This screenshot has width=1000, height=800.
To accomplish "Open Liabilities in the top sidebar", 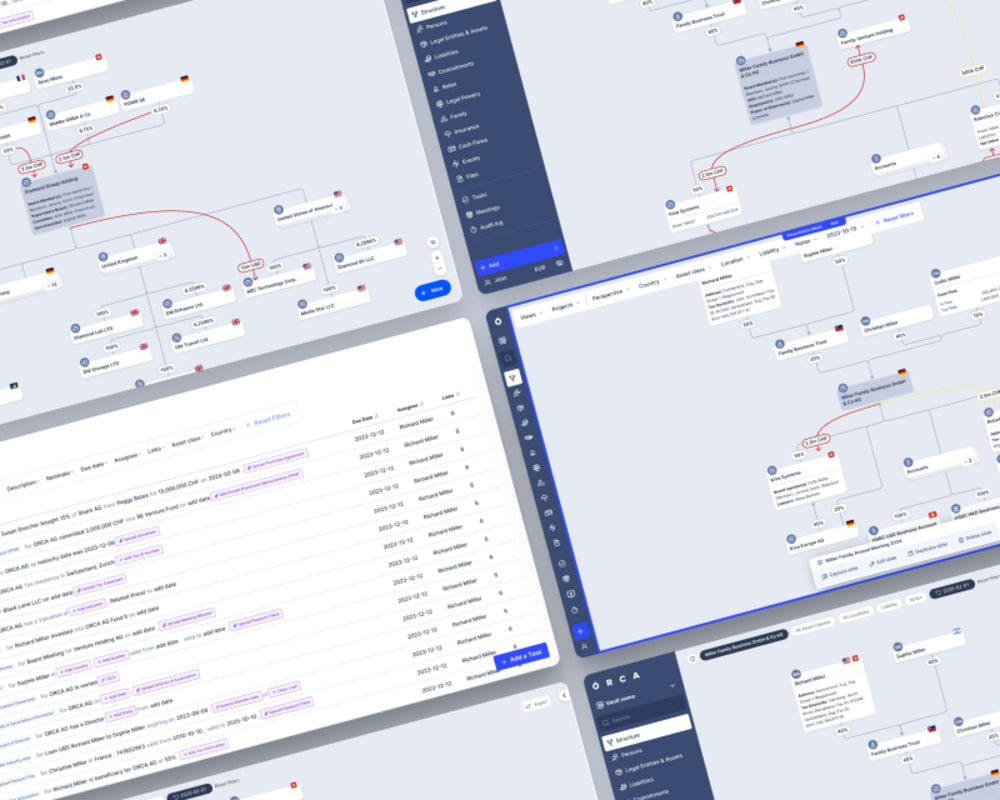I will click(441, 56).
